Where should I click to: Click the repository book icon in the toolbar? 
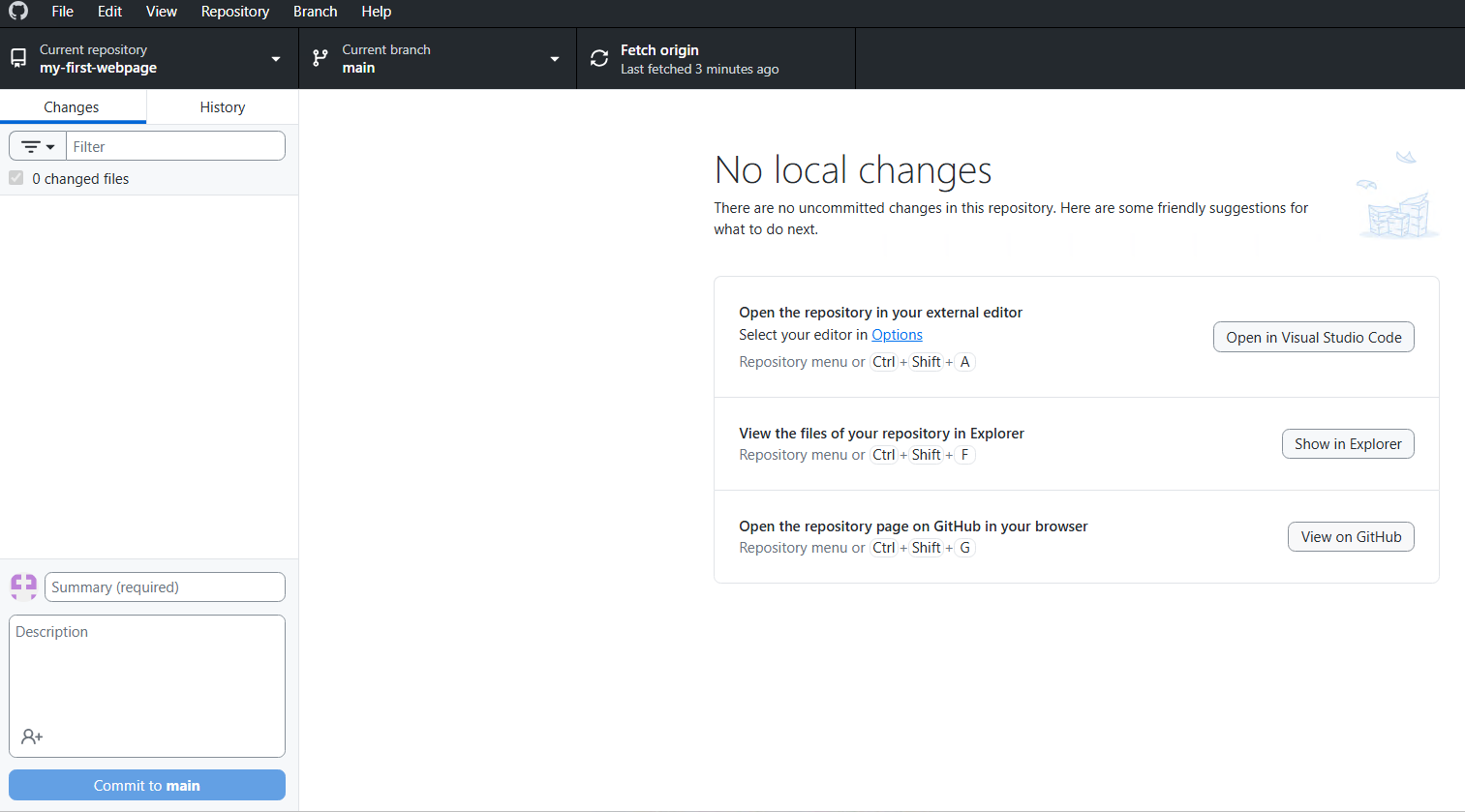pyautogui.click(x=17, y=58)
